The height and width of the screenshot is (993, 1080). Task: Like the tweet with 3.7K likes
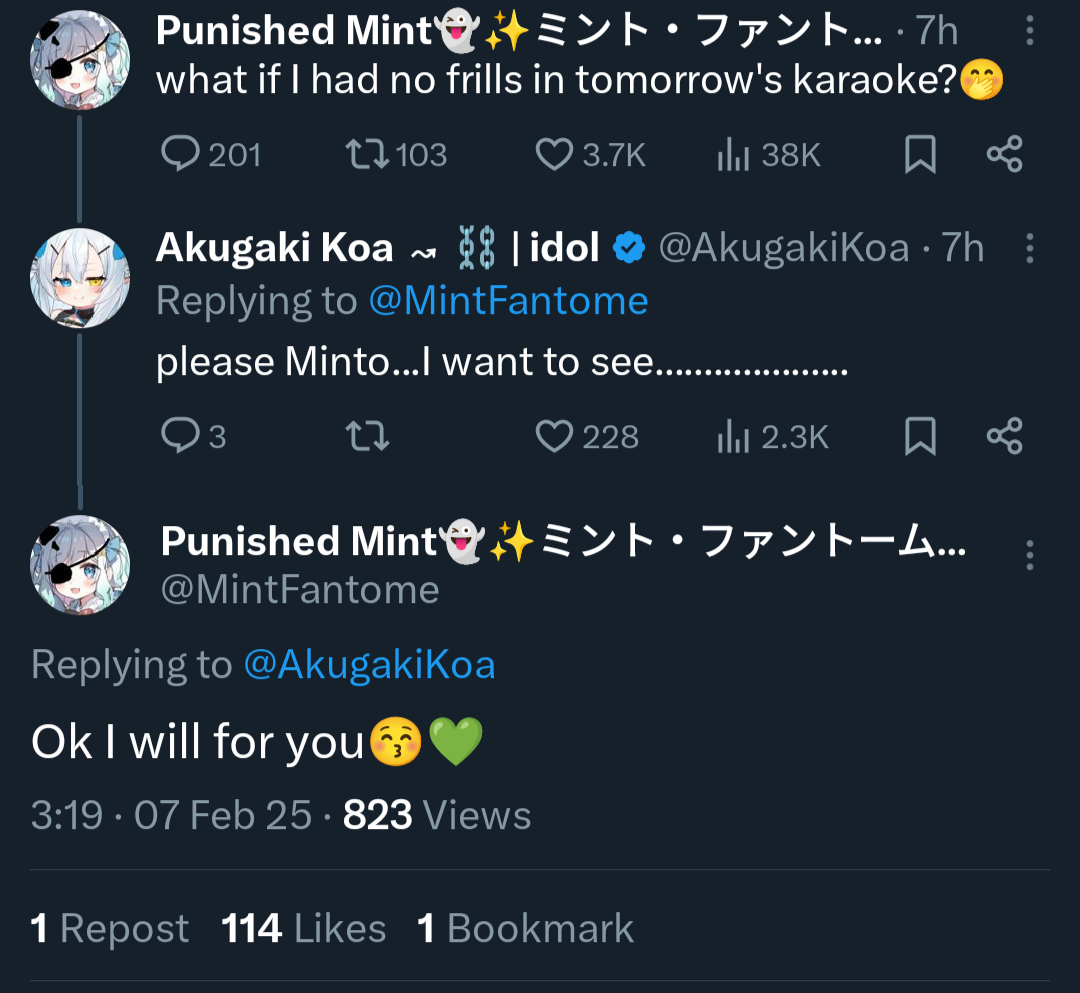tap(553, 154)
